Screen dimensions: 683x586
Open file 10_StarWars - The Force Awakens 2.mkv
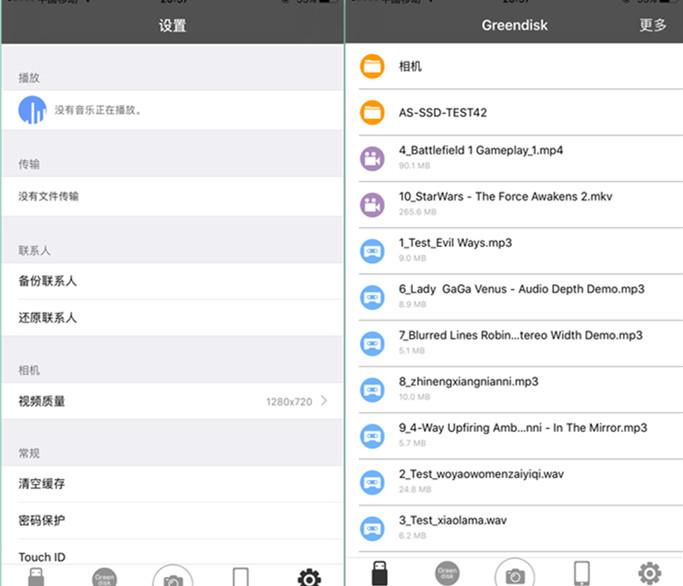(505, 196)
